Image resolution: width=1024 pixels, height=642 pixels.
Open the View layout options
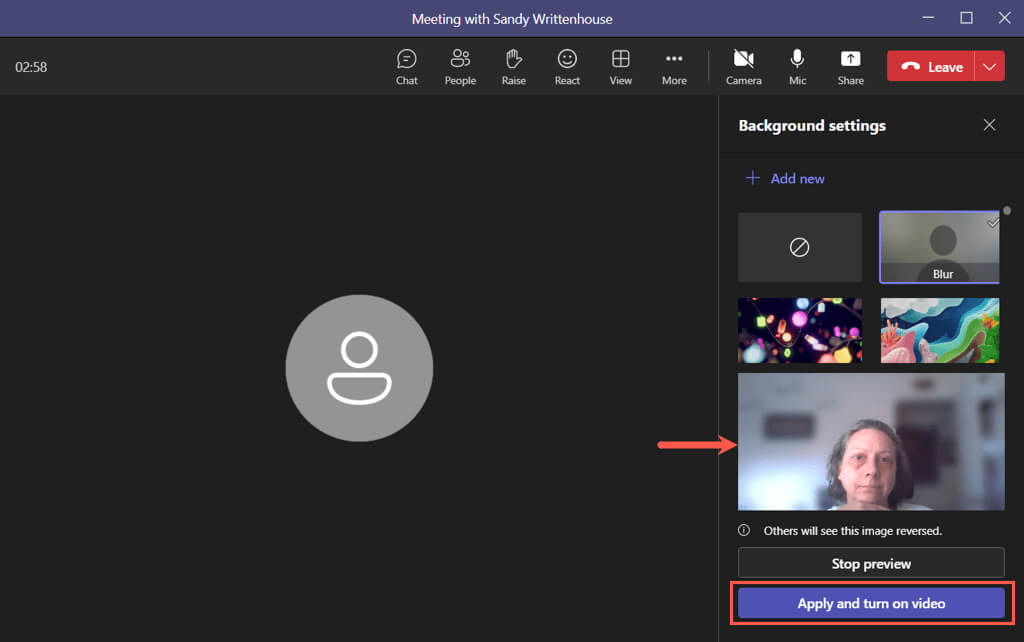(x=620, y=66)
